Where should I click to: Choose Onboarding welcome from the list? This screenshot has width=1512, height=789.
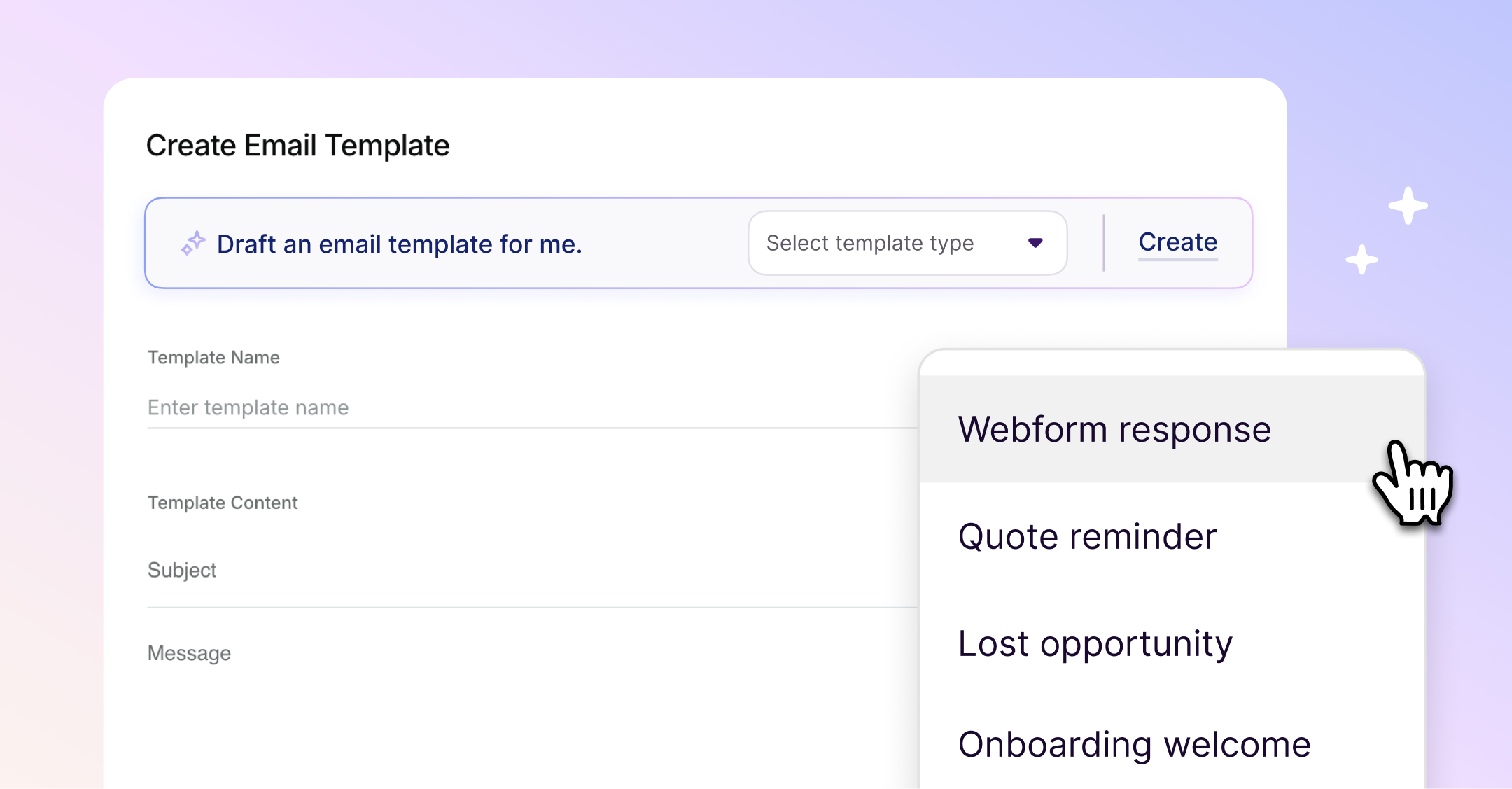[1134, 744]
